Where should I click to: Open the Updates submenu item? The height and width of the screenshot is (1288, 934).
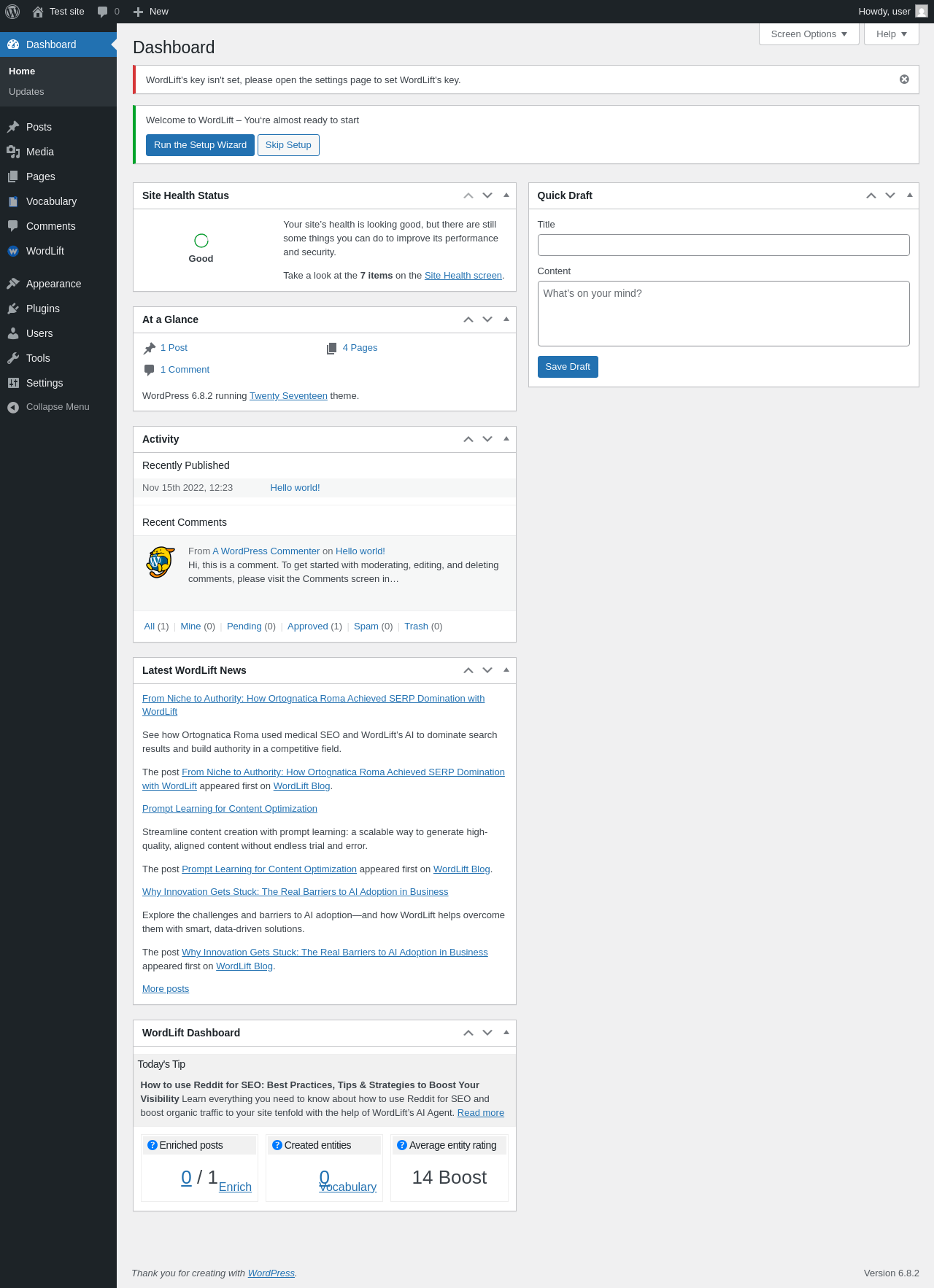[26, 92]
